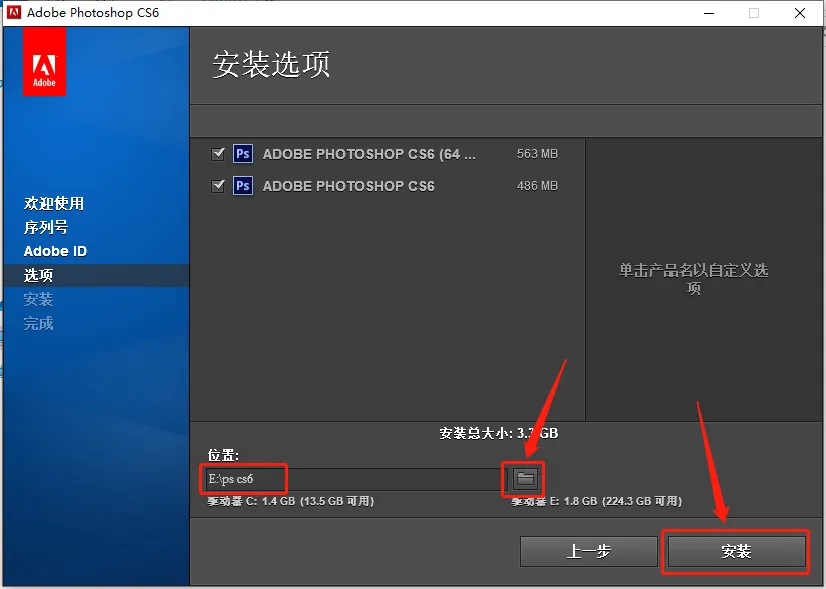826x589 pixels.
Task: Click the 安装选项 heading
Action: (x=271, y=64)
